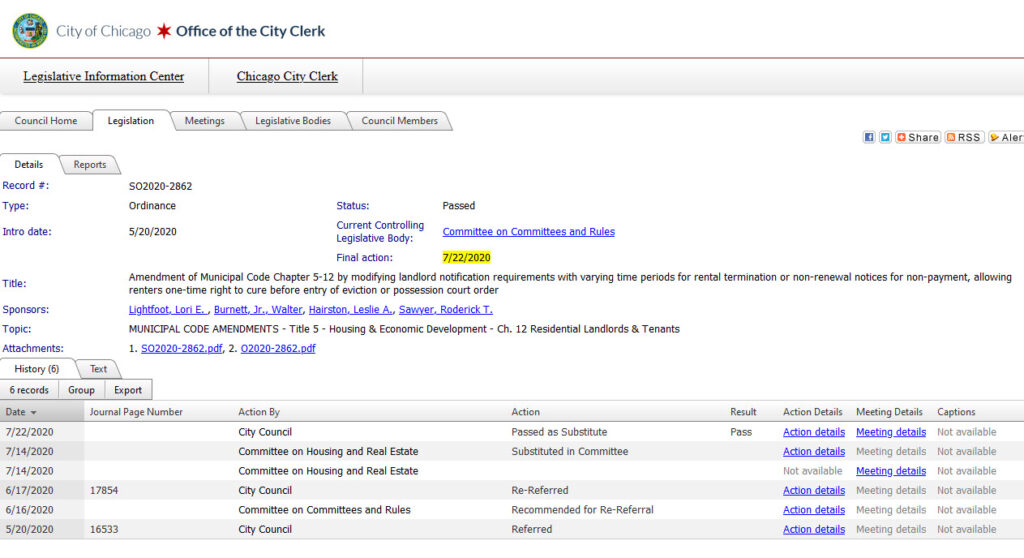1024x558 pixels.
Task: Open Action details for Passed as Substitute
Action: pos(814,433)
